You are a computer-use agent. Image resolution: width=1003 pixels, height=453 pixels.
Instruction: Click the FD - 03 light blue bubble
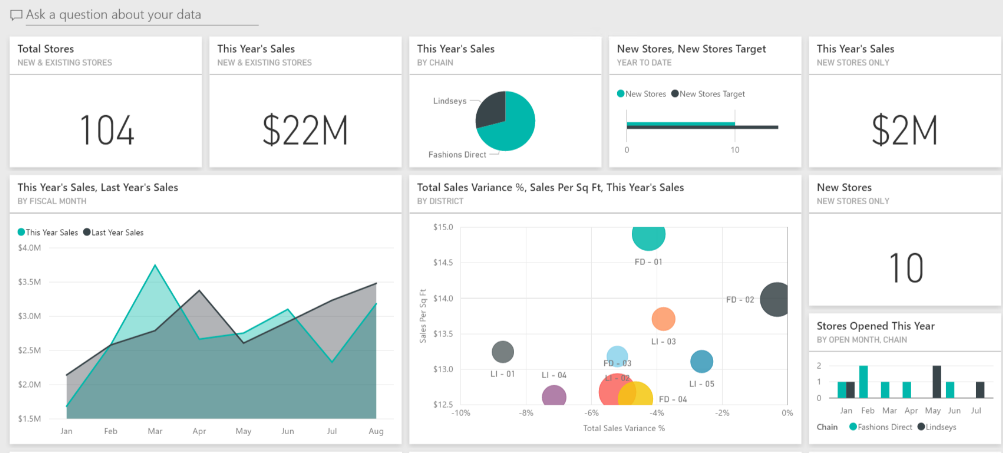[617, 354]
